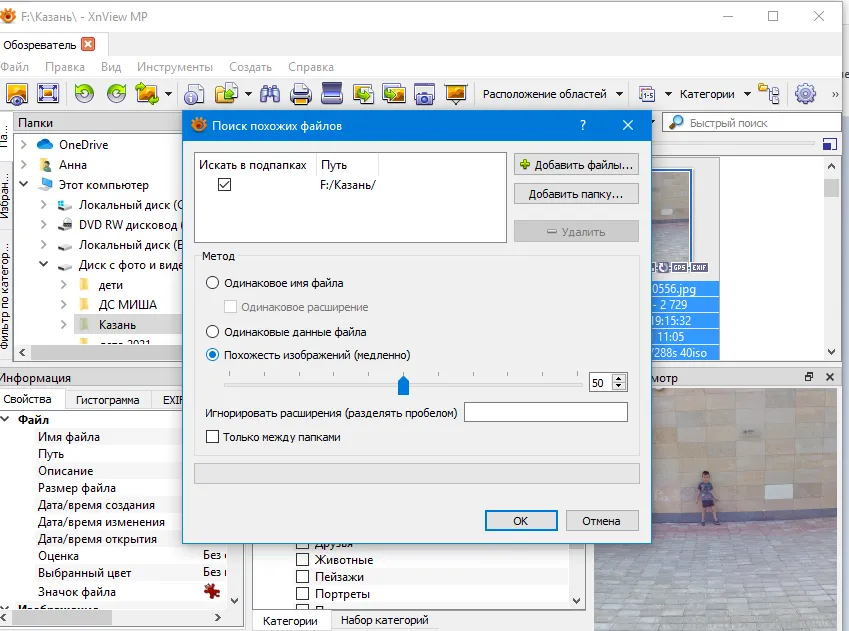Switch to the Набор категорий tab
849x631 pixels.
pyautogui.click(x=384, y=620)
